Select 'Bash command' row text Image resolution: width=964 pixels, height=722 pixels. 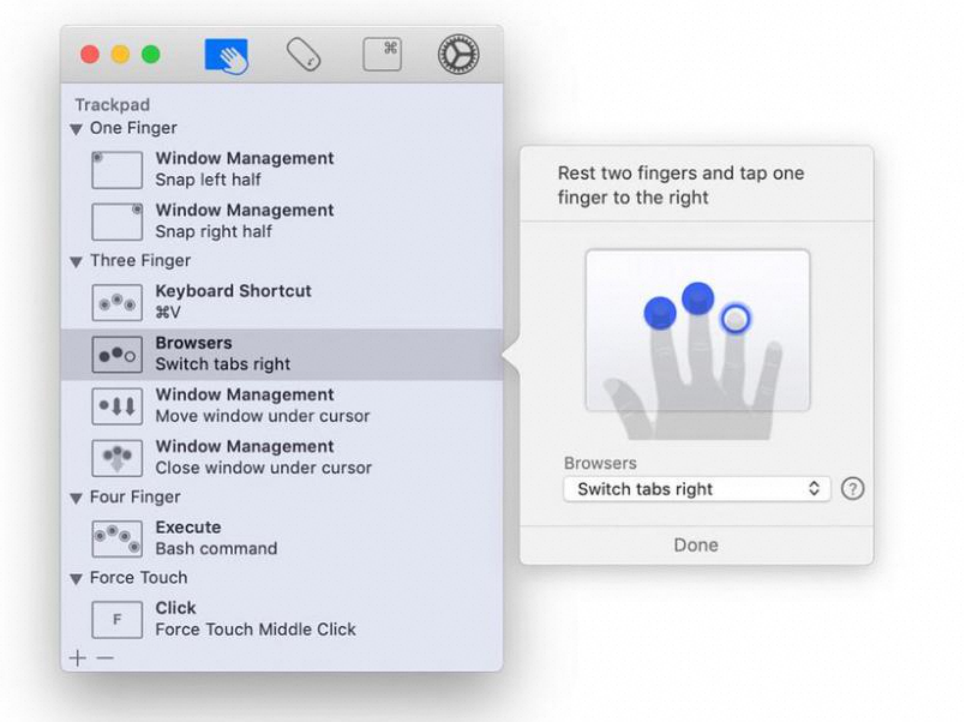tap(216, 548)
